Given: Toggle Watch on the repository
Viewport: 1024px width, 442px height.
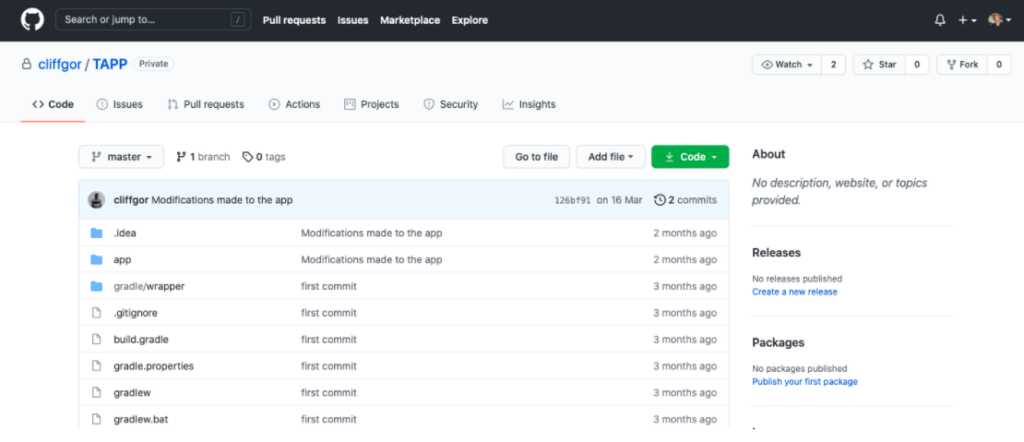Looking at the screenshot, I should (x=787, y=65).
